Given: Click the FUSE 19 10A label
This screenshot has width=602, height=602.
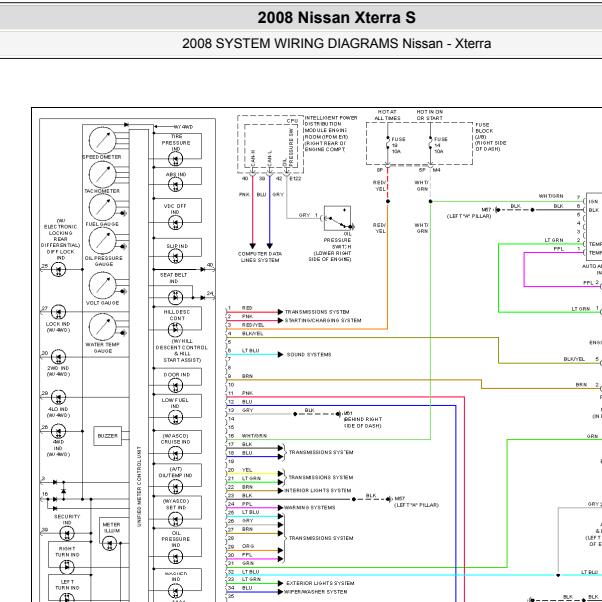Looking at the screenshot, I should click(x=398, y=145).
